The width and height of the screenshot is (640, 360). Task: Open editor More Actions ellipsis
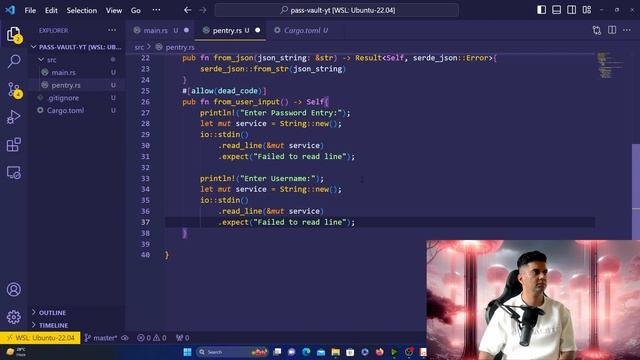(x=627, y=30)
